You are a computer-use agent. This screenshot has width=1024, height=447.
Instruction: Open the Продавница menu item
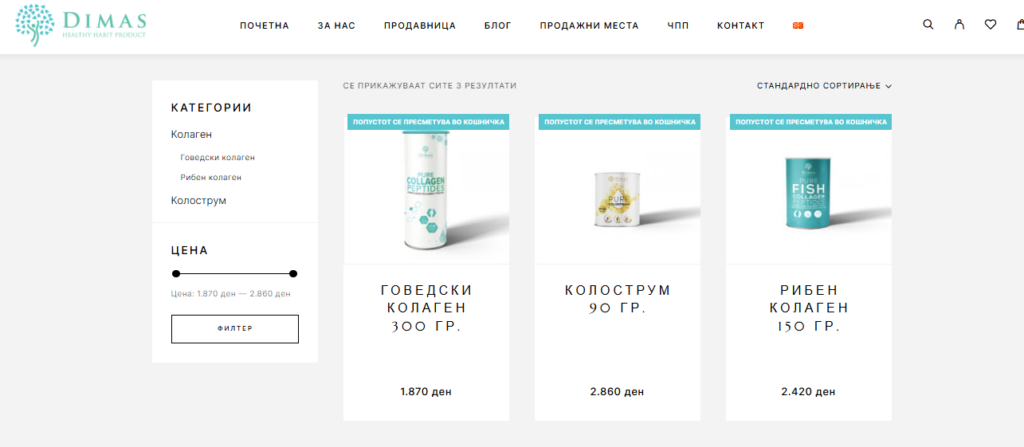point(420,25)
